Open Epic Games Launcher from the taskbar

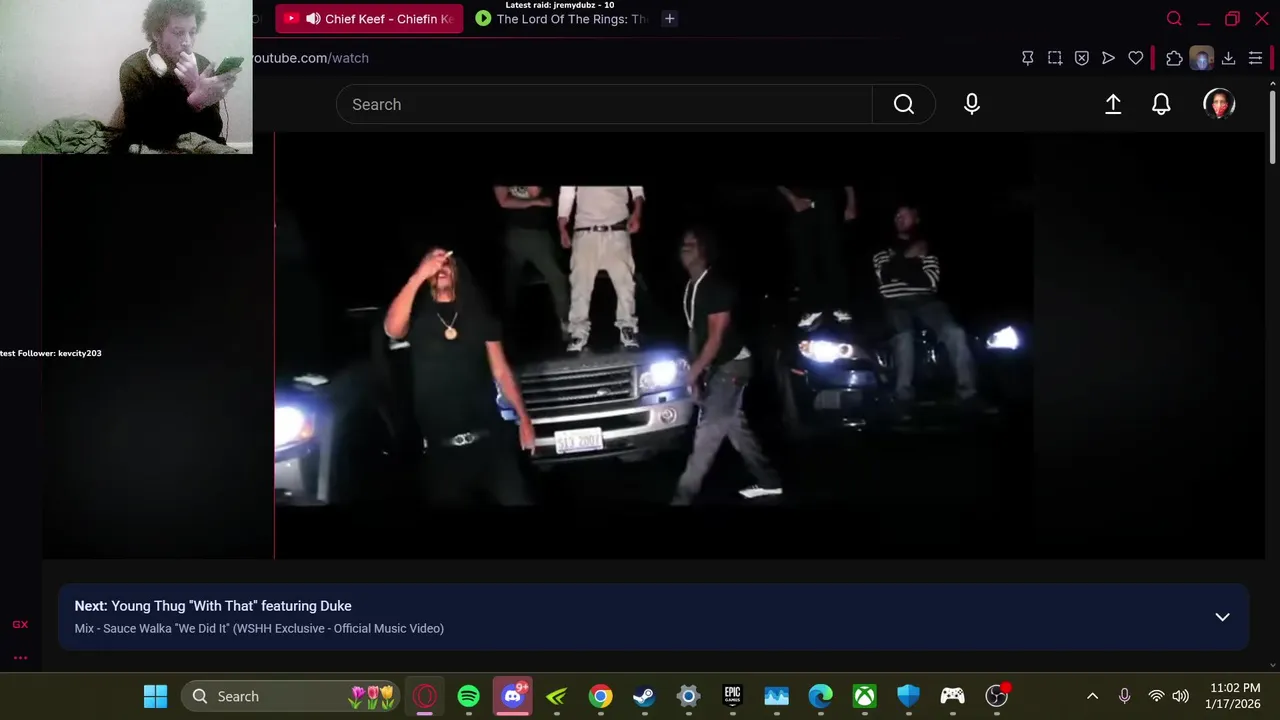tap(733, 696)
